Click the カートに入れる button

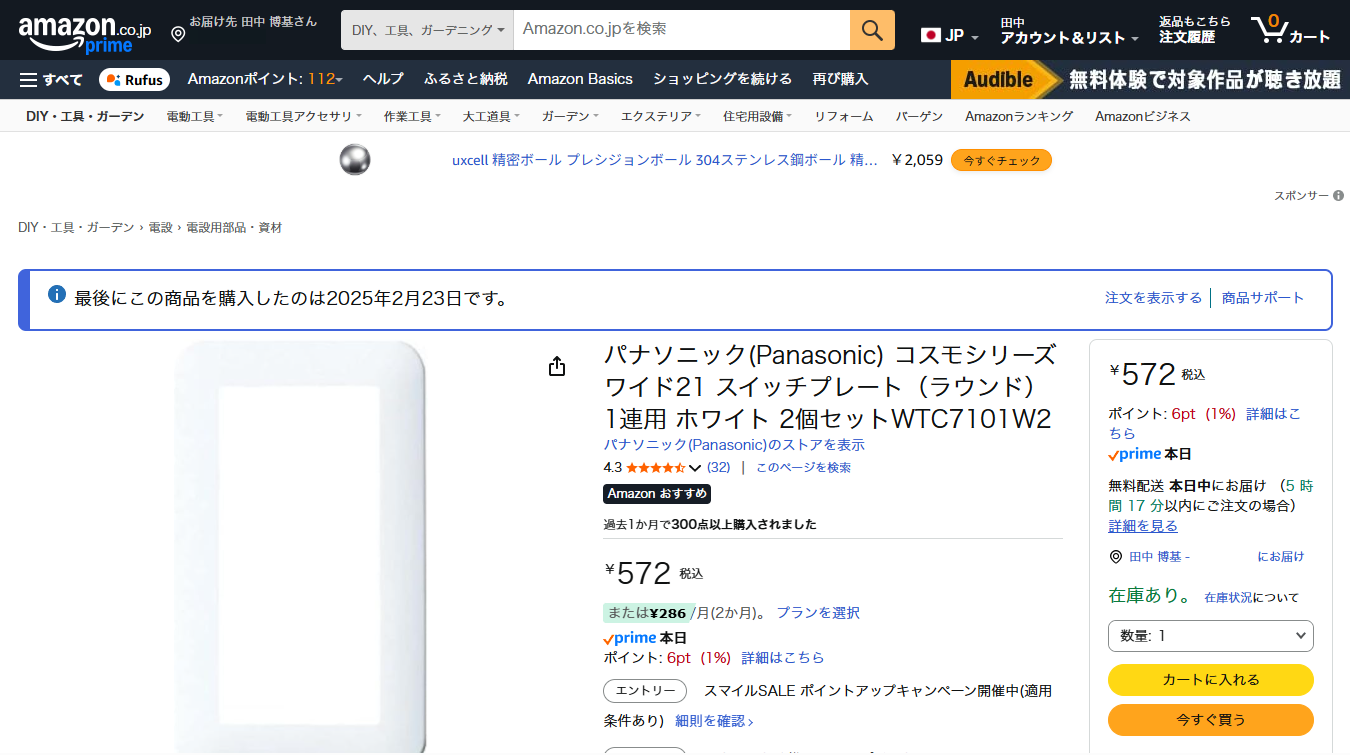(x=1210, y=680)
